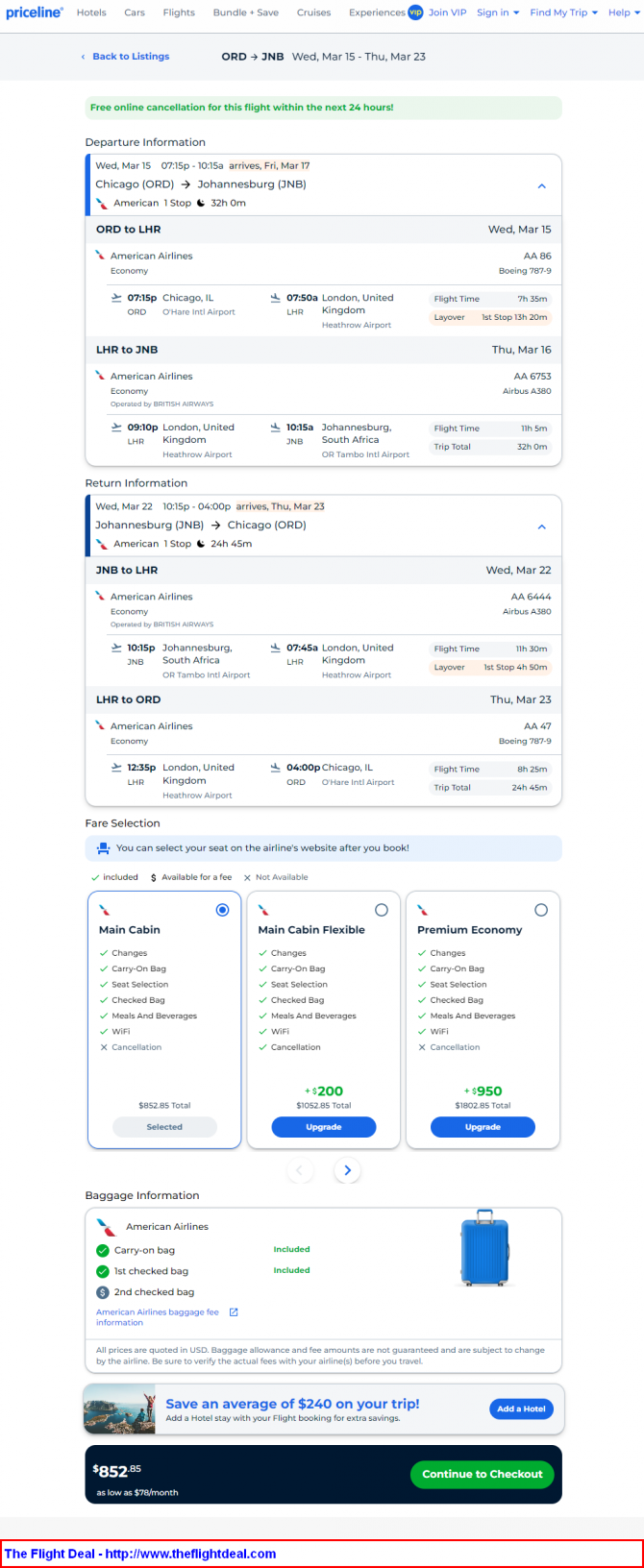Click the priceline logo
The height and width of the screenshot is (1568, 644).
click(x=35, y=12)
